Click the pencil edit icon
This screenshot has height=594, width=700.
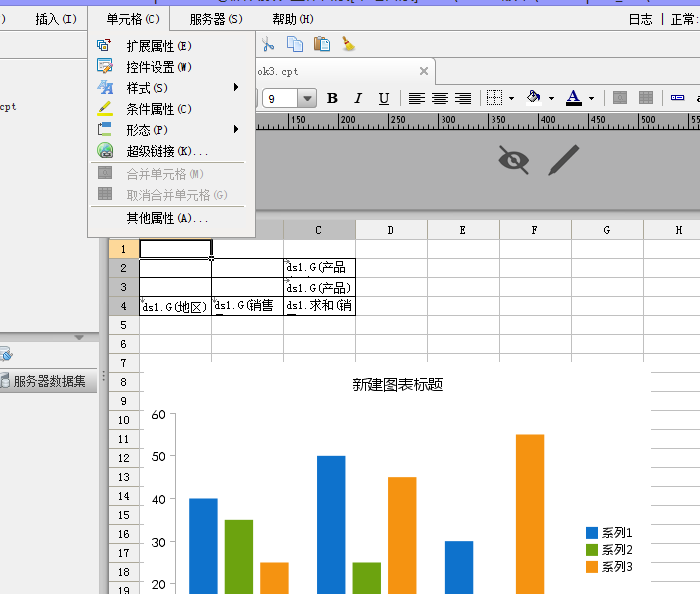point(564,160)
